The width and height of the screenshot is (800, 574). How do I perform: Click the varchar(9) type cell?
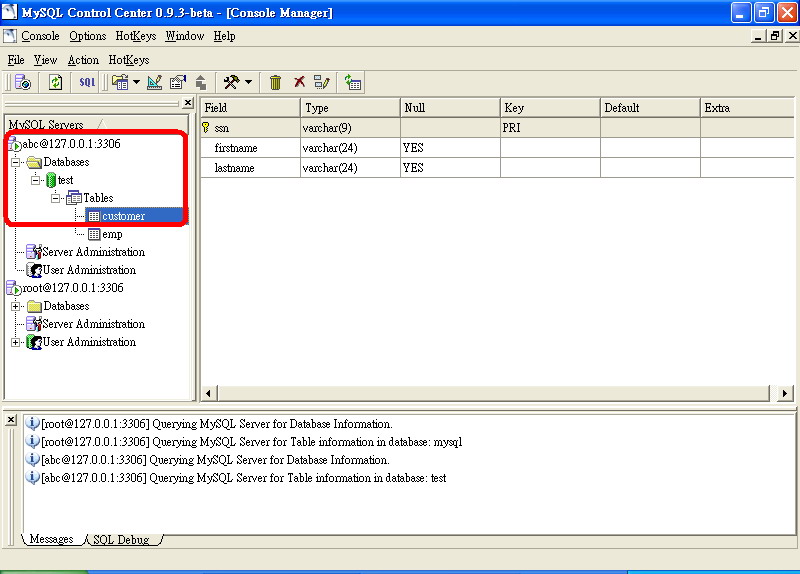[x=350, y=128]
